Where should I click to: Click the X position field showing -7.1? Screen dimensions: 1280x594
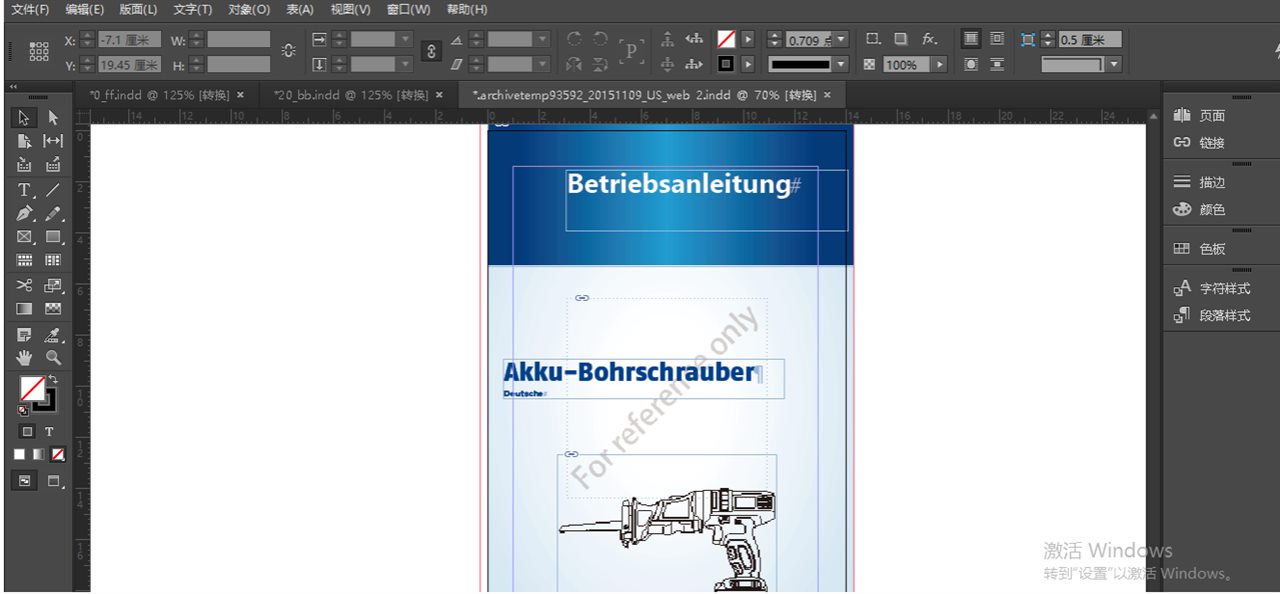pos(129,40)
